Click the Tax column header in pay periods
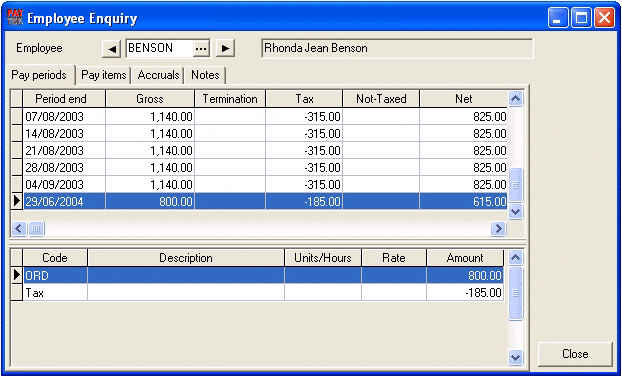This screenshot has width=622, height=376. coord(304,99)
